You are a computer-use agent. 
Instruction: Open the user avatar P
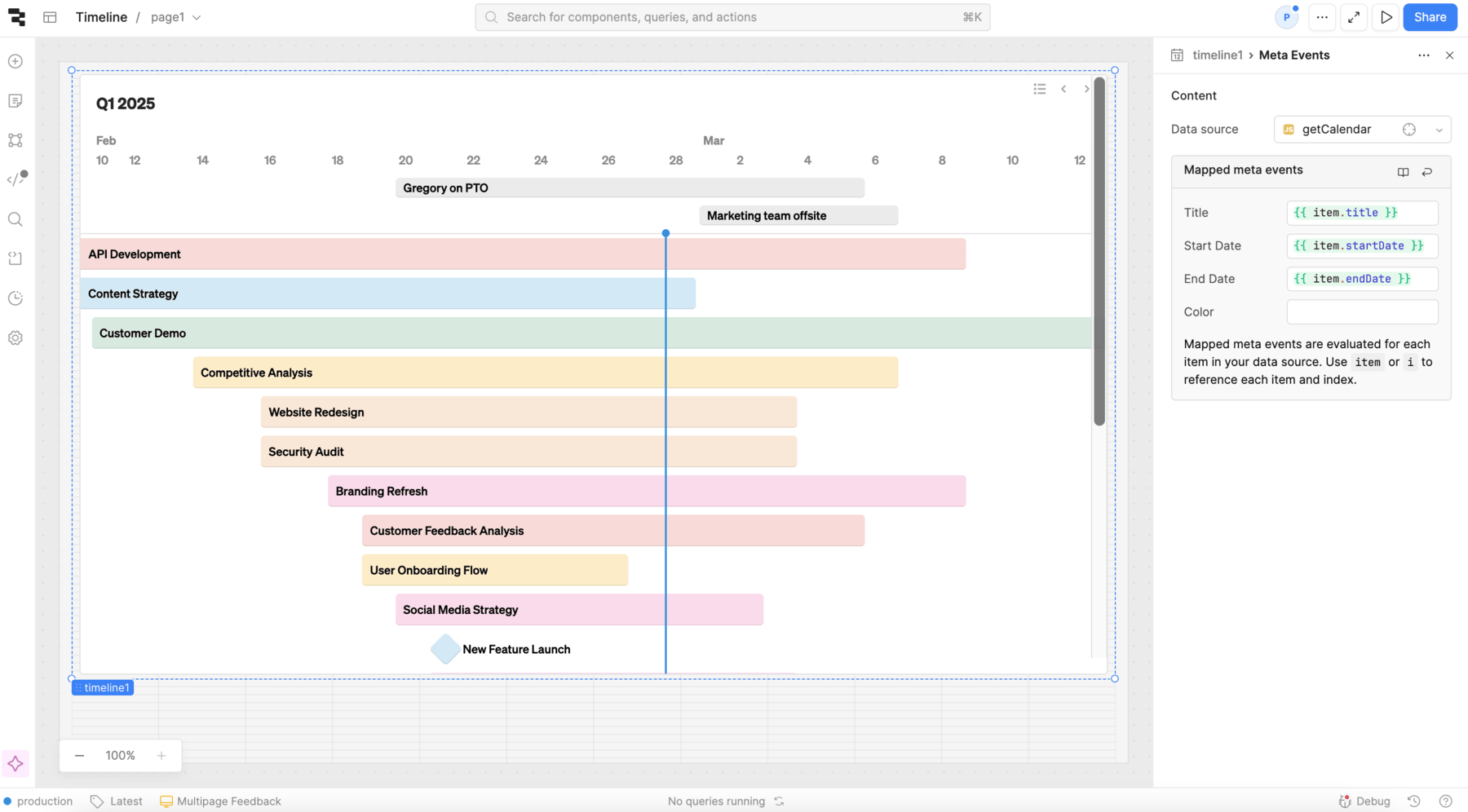(1287, 17)
